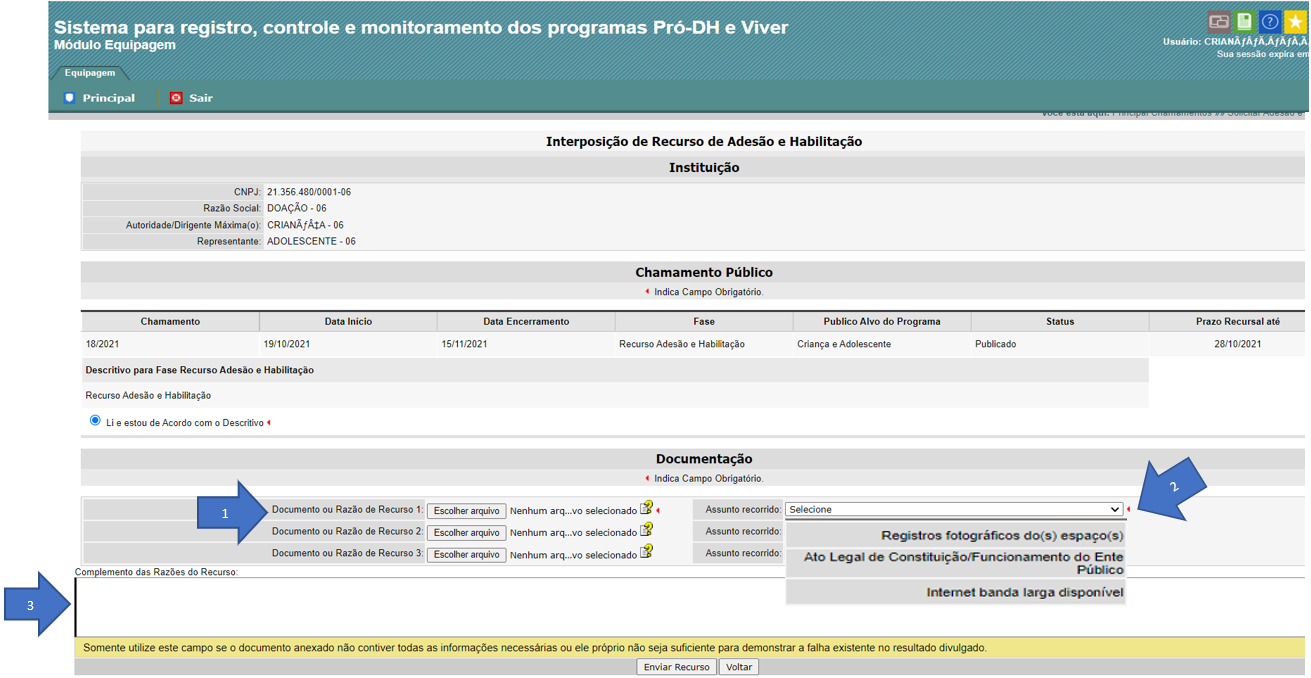1311x678 pixels.
Task: Click help icon beside Documento de Recurso 1
Action: [647, 509]
